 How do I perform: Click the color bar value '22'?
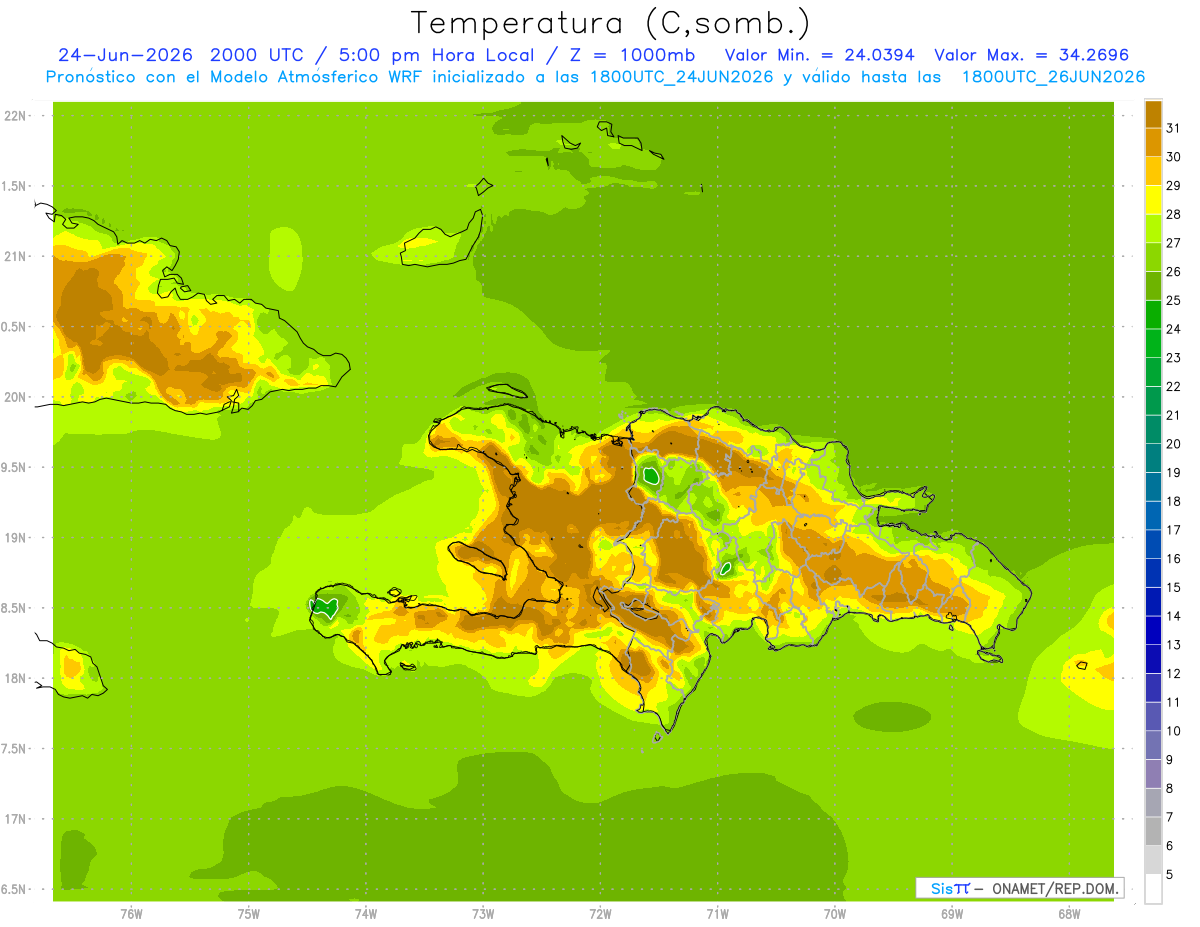click(1174, 386)
